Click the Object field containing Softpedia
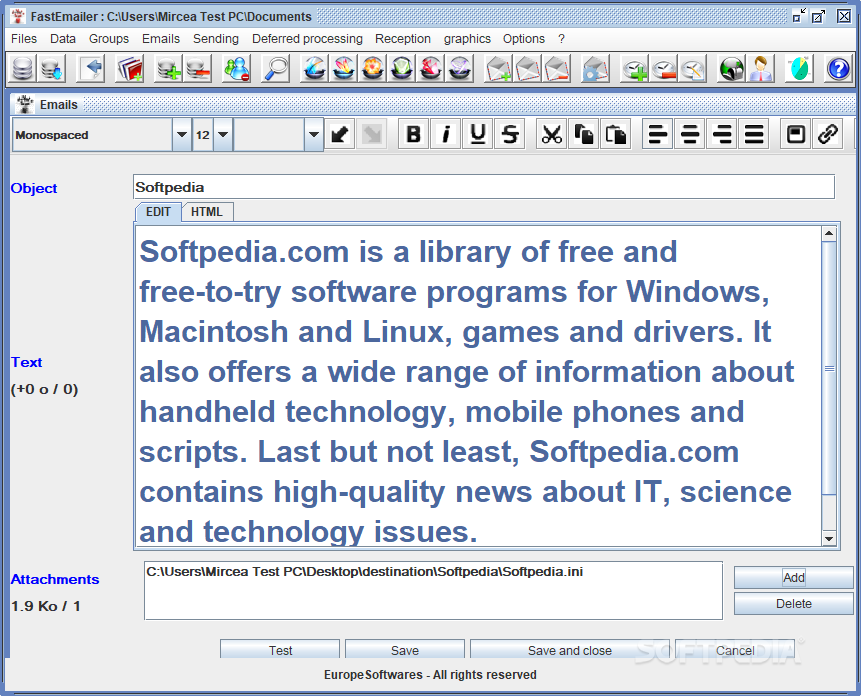 [484, 187]
